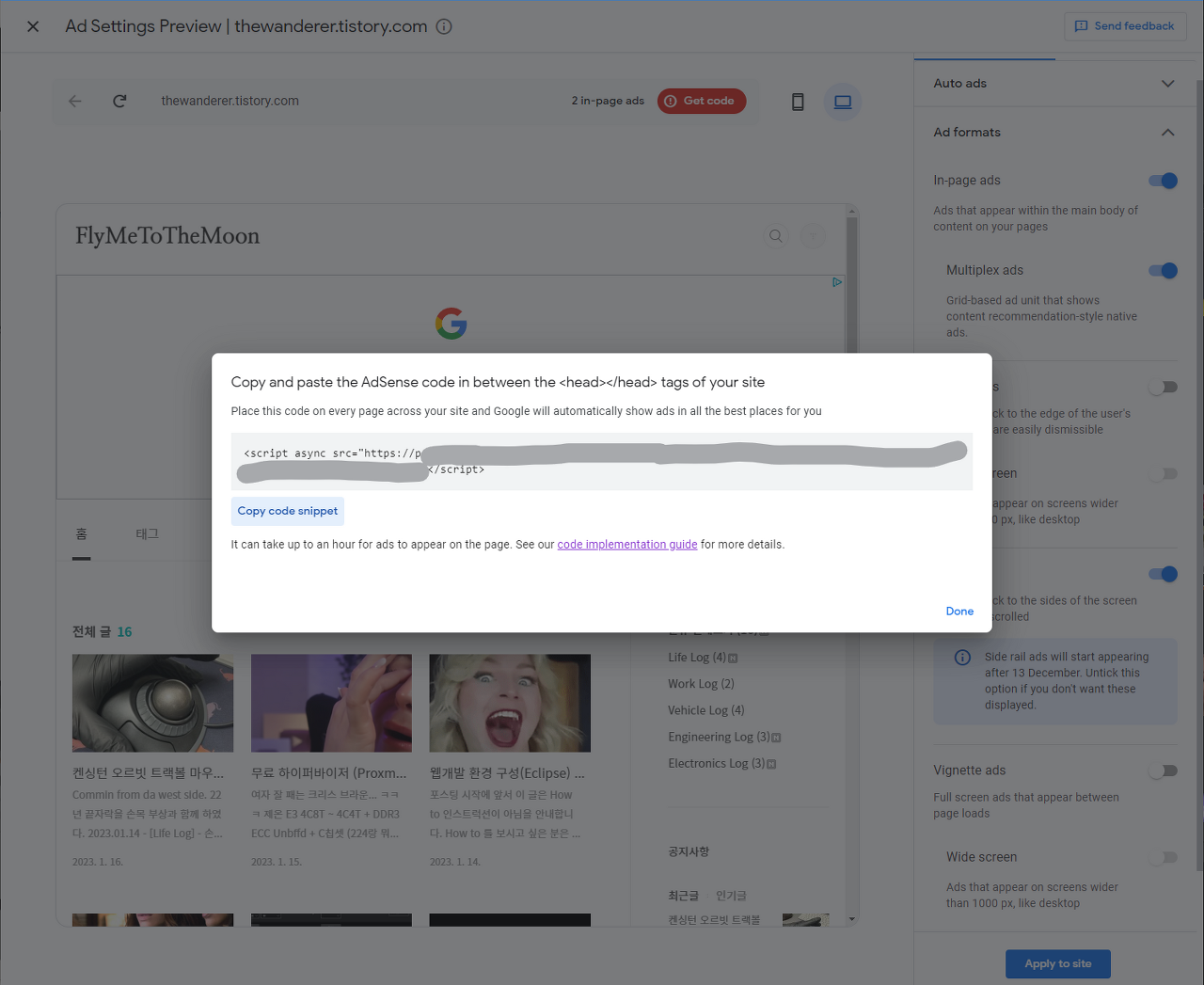1204x985 pixels.
Task: Click the Google logo in the ad banner
Action: point(451,324)
